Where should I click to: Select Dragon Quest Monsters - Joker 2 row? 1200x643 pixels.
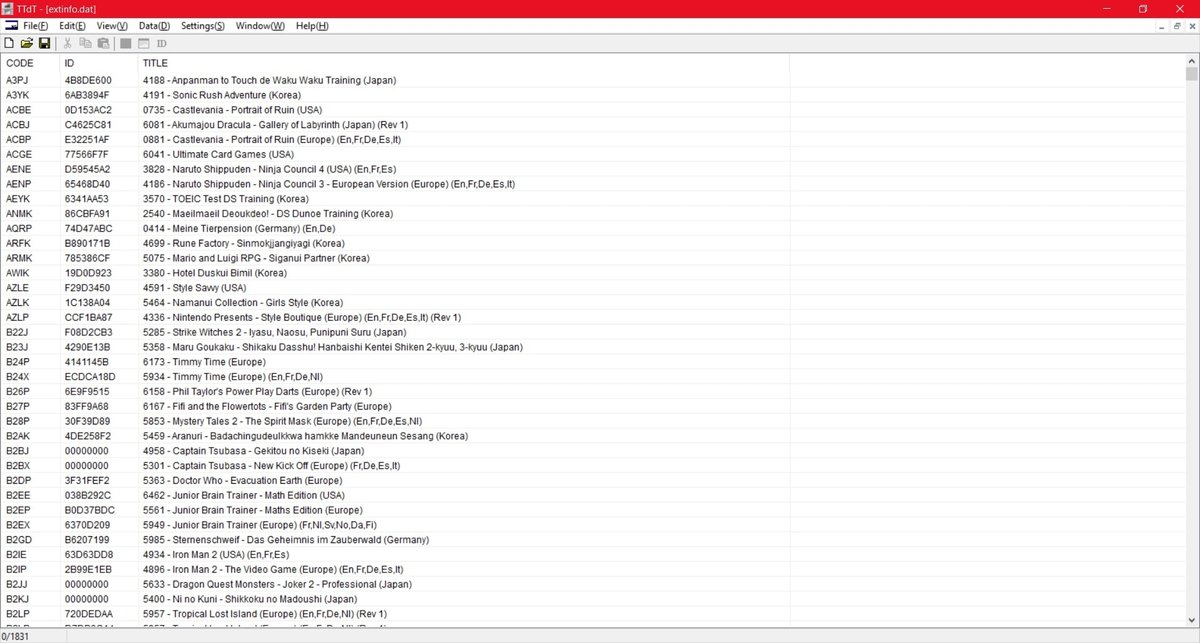tap(592, 584)
